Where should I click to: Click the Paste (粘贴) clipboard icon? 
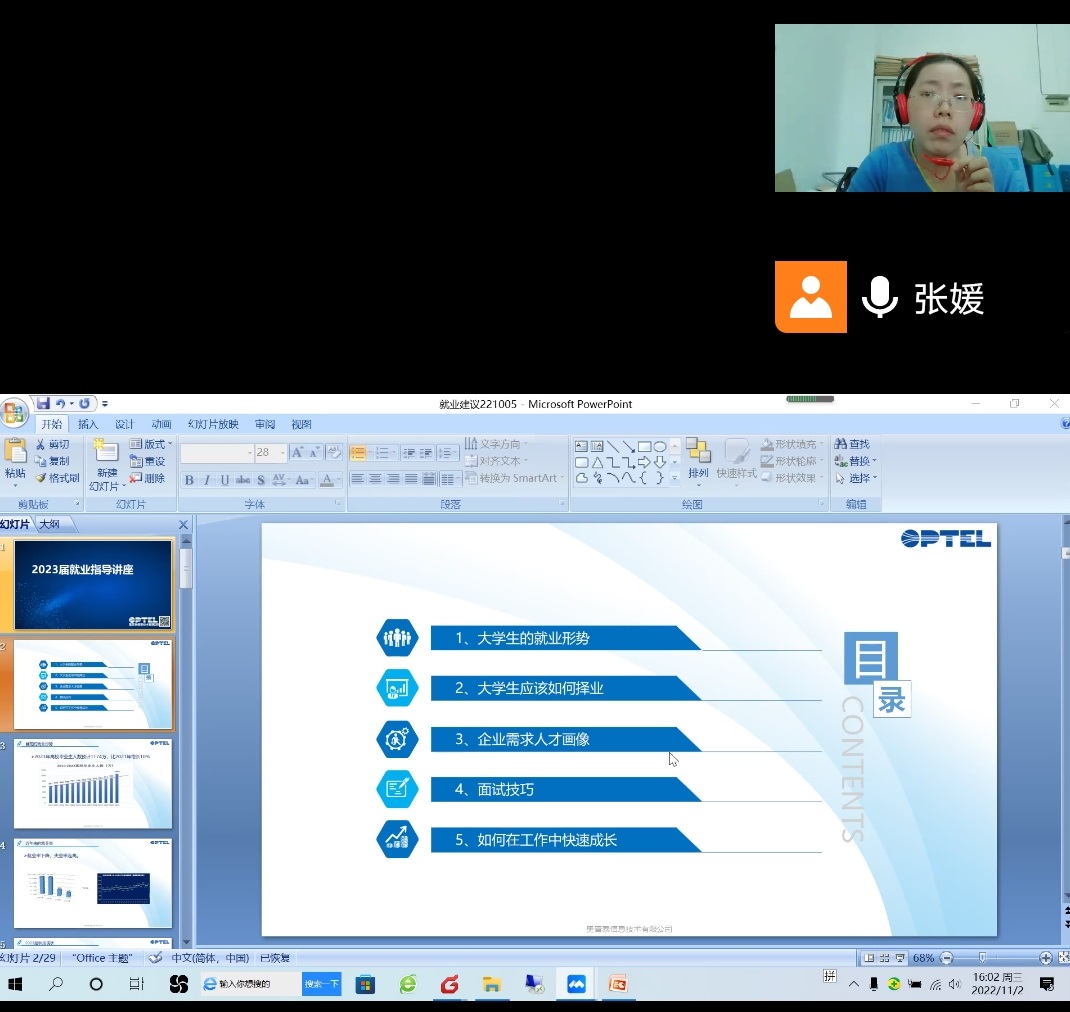pos(15,459)
